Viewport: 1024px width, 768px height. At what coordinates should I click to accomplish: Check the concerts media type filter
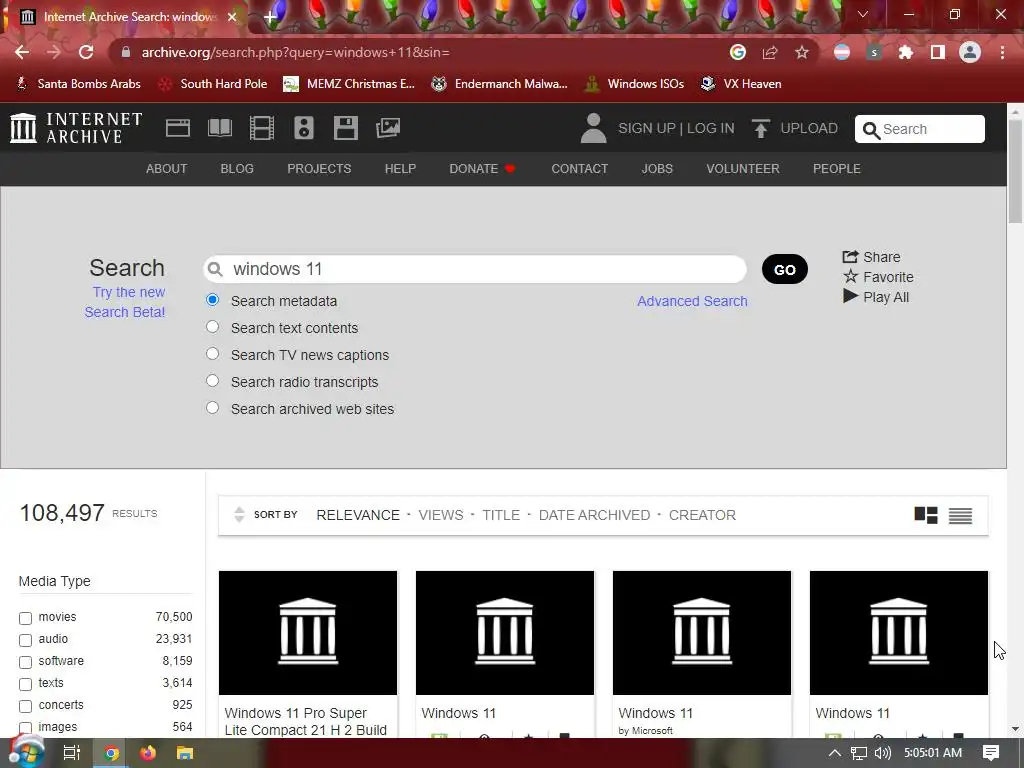pyautogui.click(x=25, y=706)
